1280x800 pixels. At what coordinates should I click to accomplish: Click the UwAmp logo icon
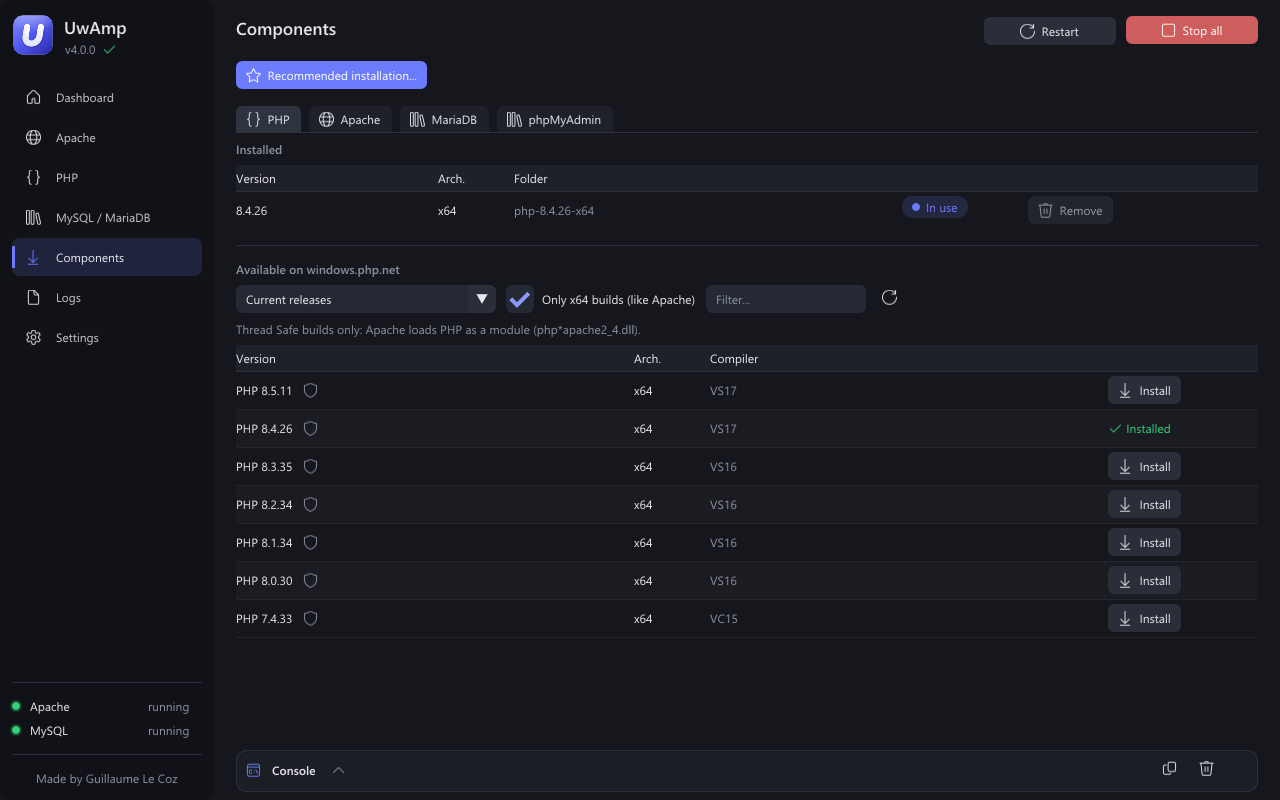tap(33, 35)
